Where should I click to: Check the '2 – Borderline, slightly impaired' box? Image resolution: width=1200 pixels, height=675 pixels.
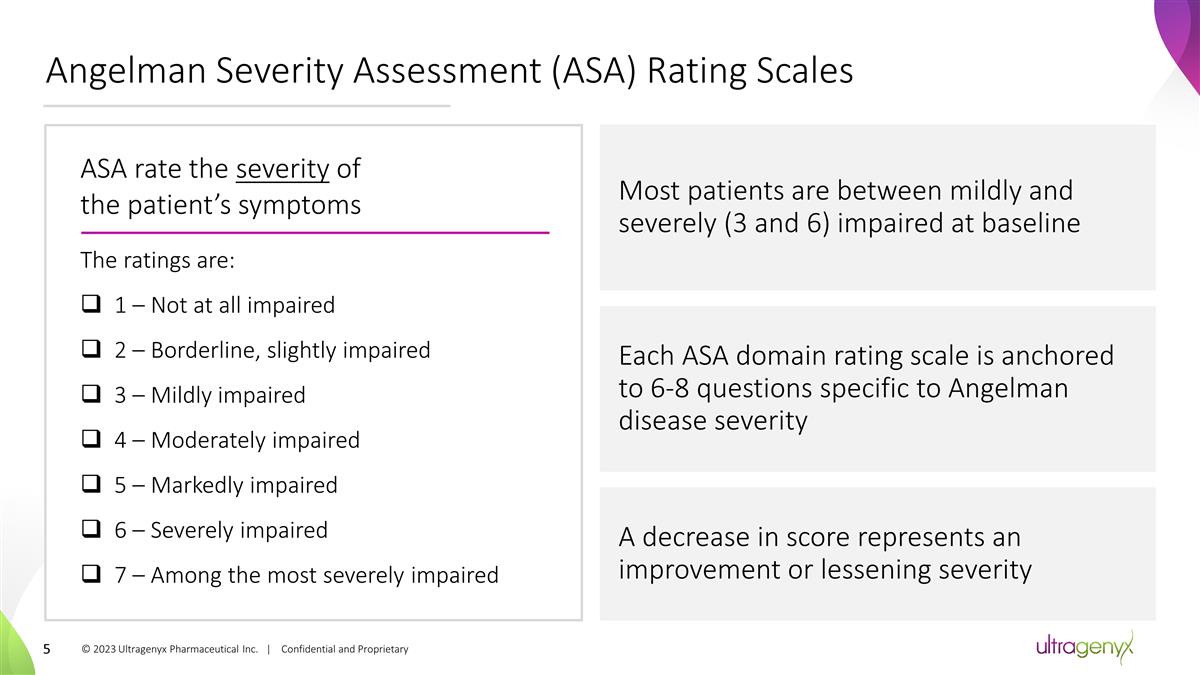pyautogui.click(x=89, y=350)
